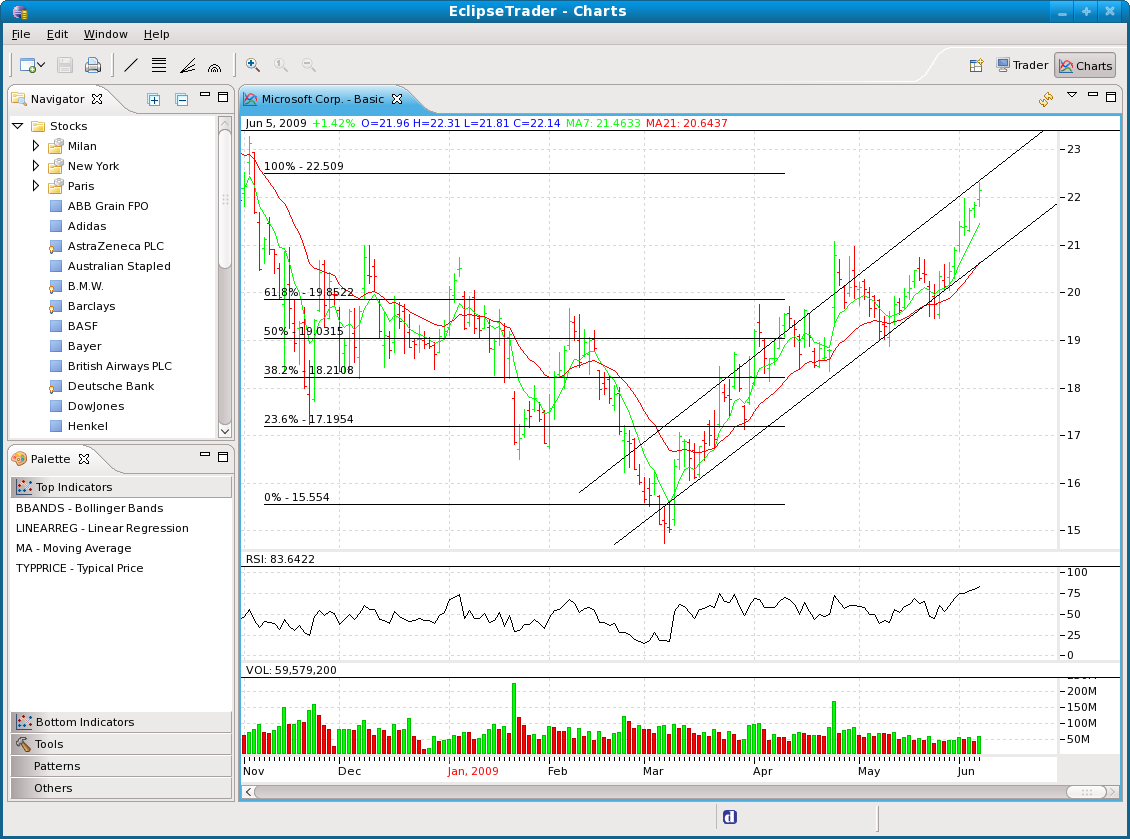Screen dimensions: 1130x839
Task: Refresh chart data with yellow arrows icon
Action: [x=1046, y=98]
